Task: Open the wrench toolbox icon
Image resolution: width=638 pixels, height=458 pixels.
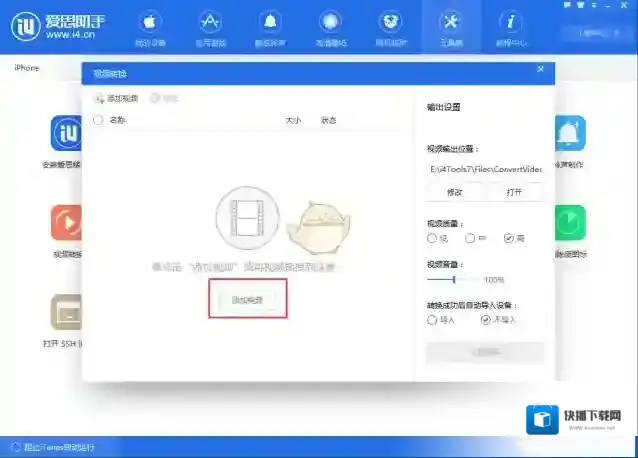Action: coord(451,27)
